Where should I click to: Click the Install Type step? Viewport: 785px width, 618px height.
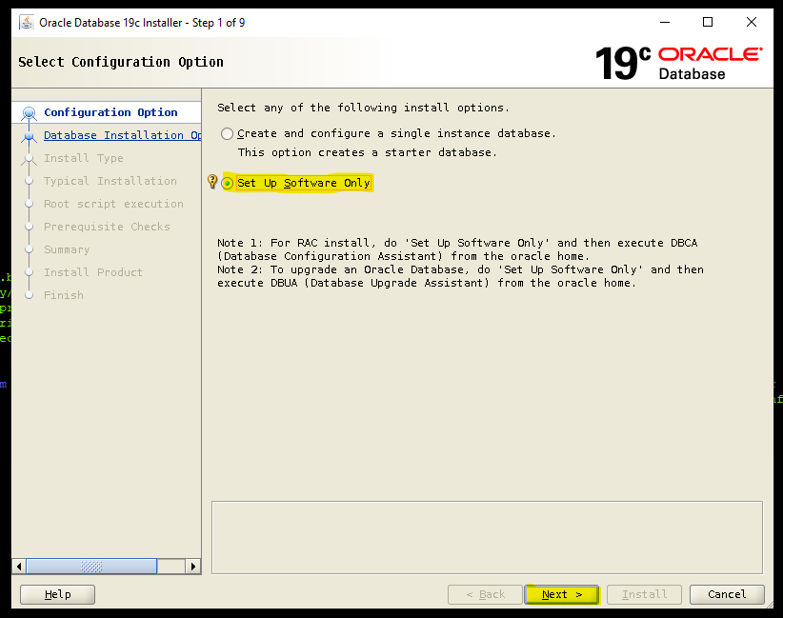84,158
